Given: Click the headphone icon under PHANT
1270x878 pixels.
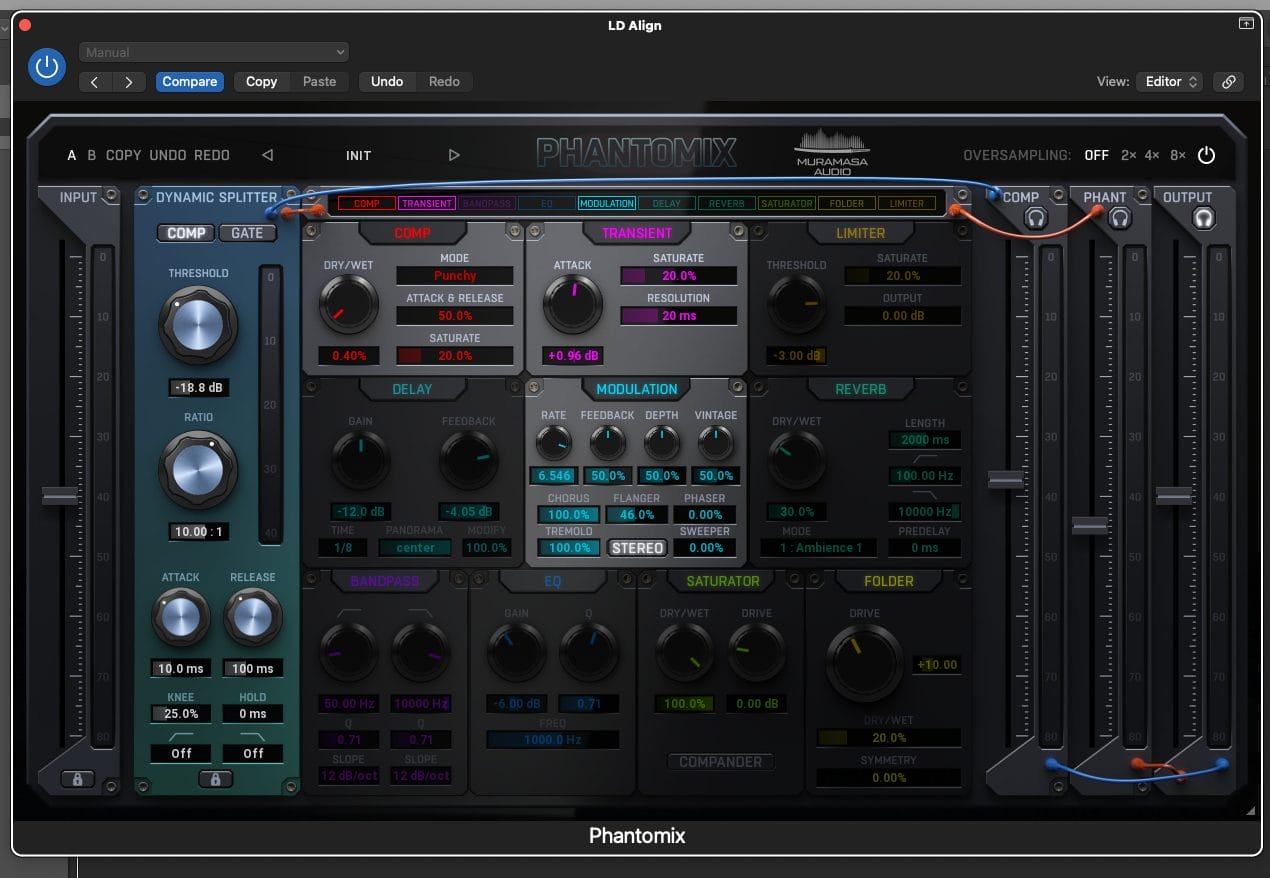Looking at the screenshot, I should (x=1120, y=218).
